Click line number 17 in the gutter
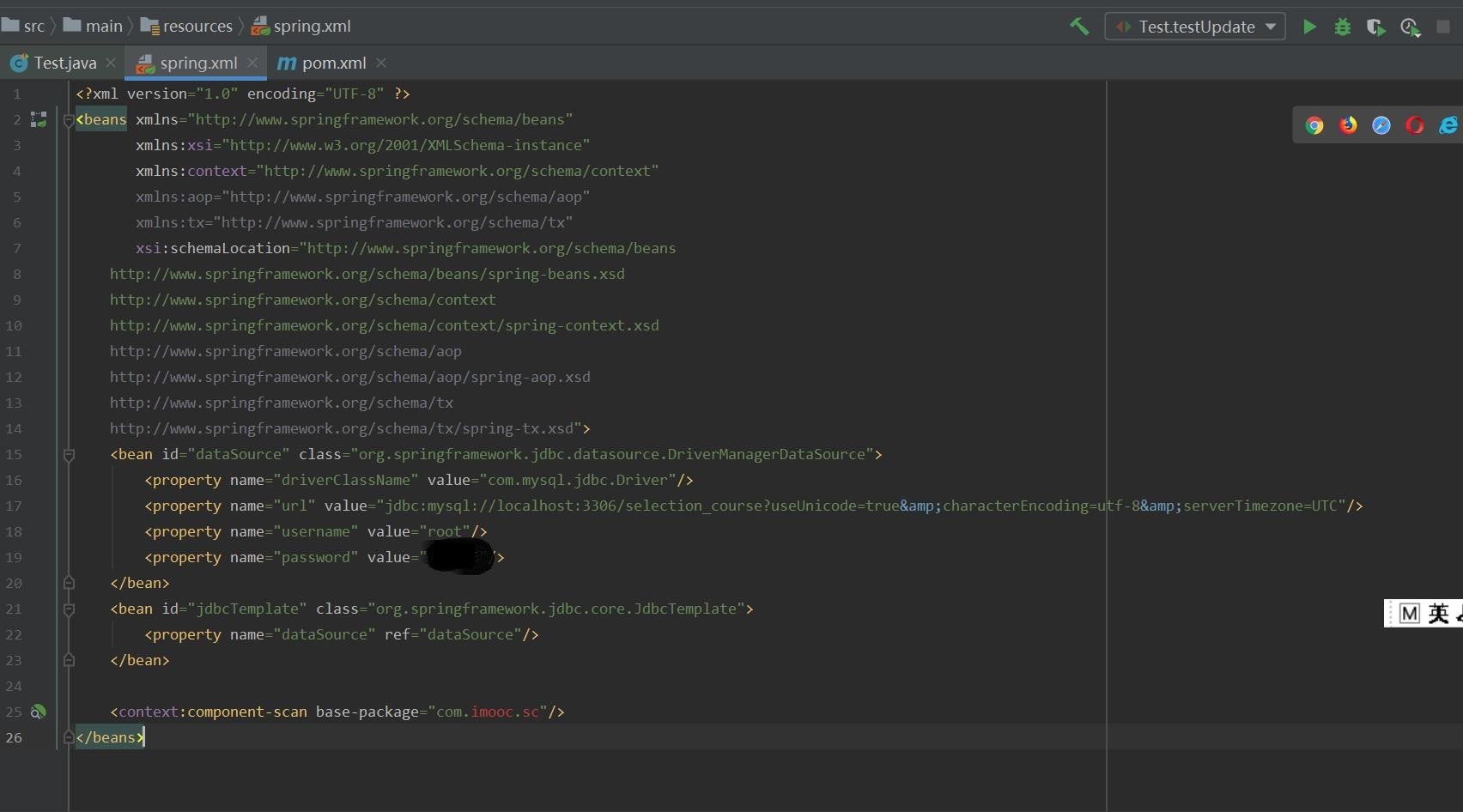 click(x=14, y=506)
